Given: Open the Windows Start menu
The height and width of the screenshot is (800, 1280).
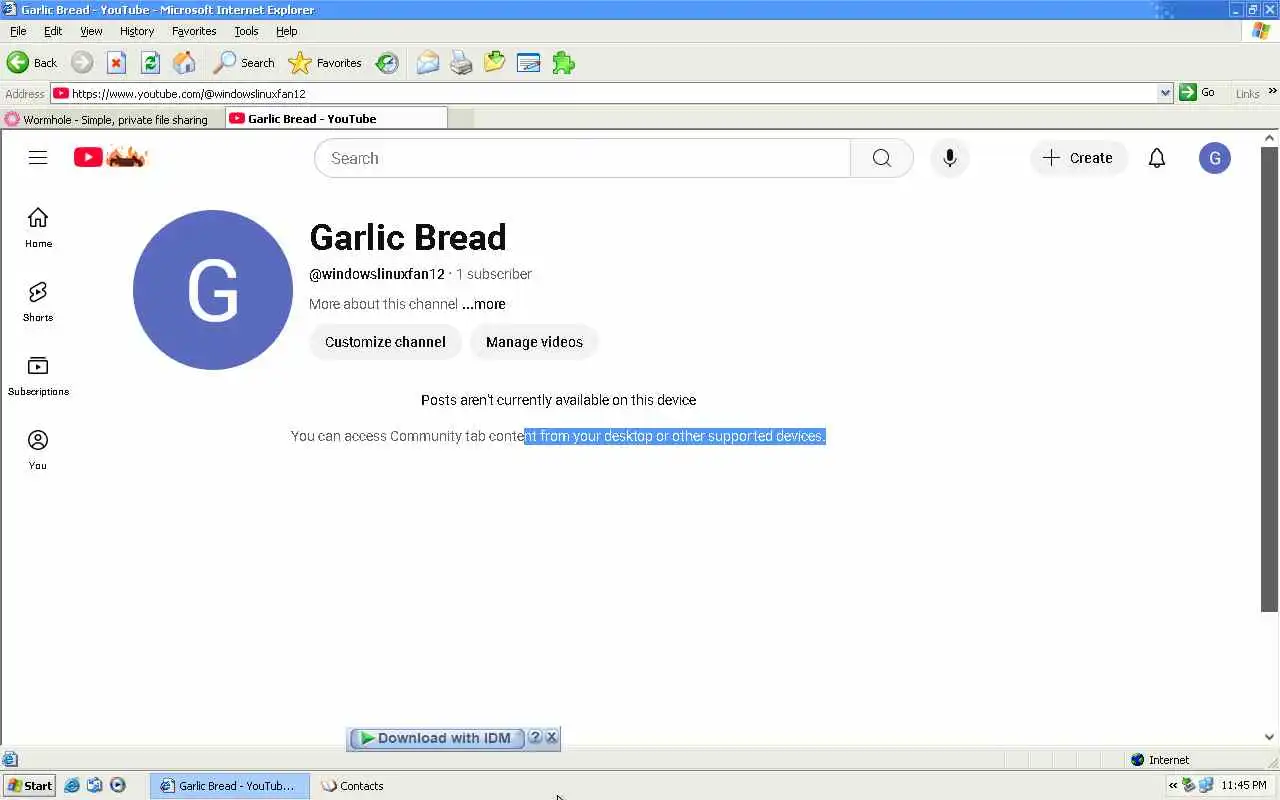Looking at the screenshot, I should click(29, 785).
